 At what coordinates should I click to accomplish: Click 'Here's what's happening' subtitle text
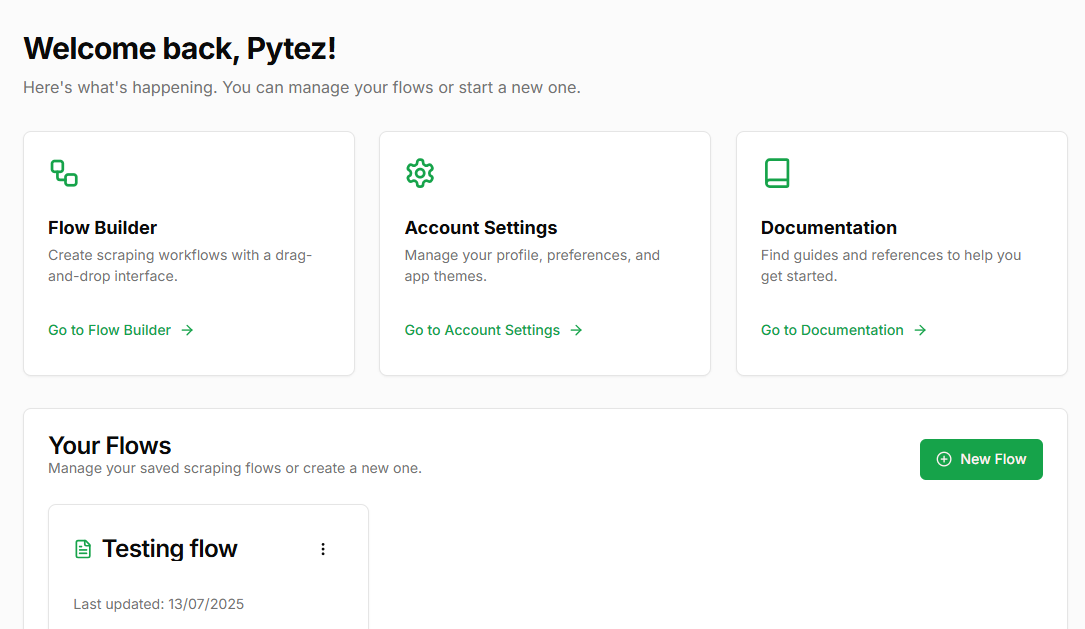[x=302, y=88]
